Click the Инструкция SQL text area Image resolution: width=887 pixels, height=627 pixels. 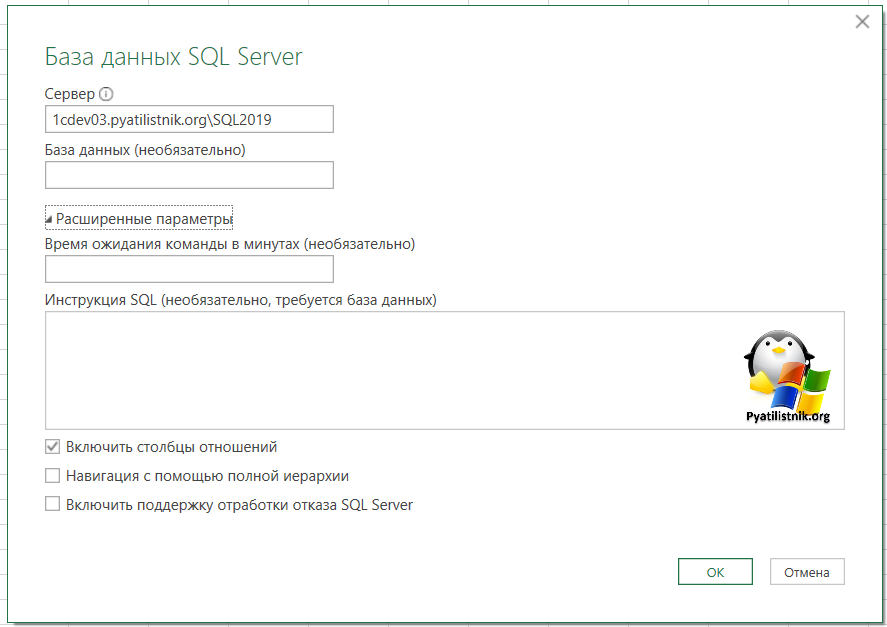445,370
